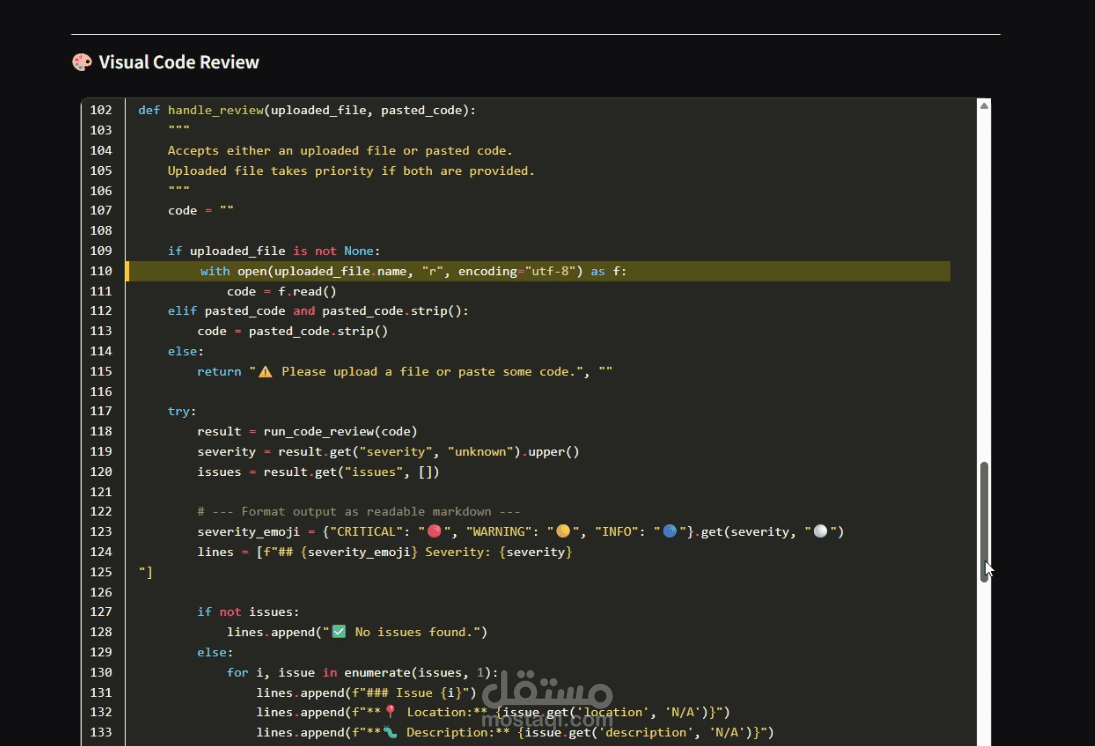Click the run_code_review(code) call on line 118
Image resolution: width=1095 pixels, height=746 pixels.
[340, 432]
